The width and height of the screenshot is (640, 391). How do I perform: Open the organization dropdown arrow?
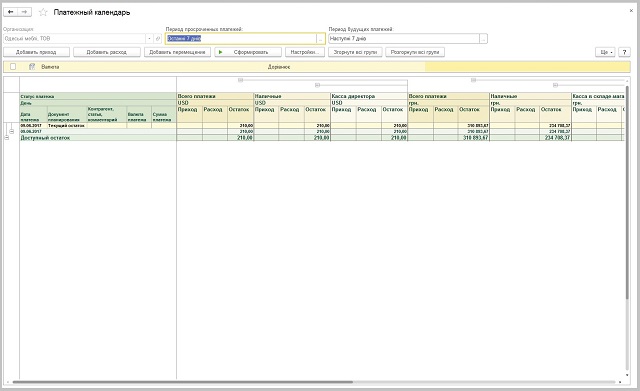[x=149, y=39]
